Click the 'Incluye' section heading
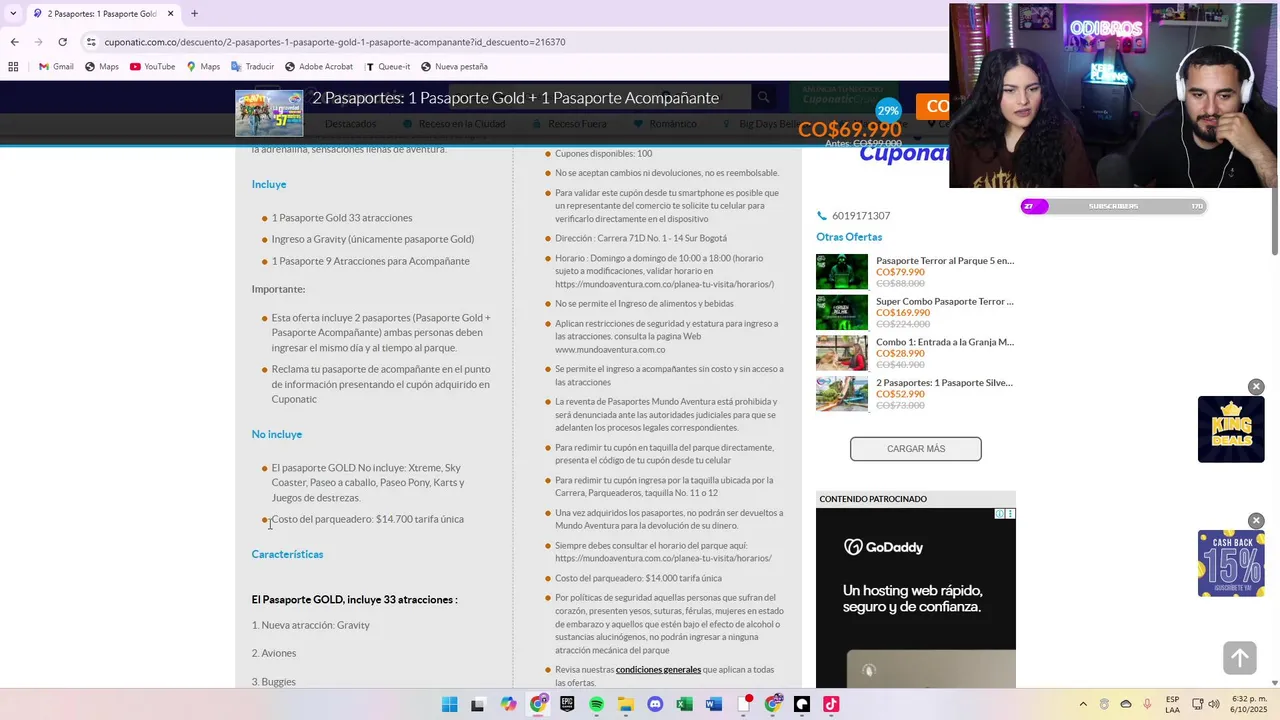The width and height of the screenshot is (1280, 720). coord(269,185)
